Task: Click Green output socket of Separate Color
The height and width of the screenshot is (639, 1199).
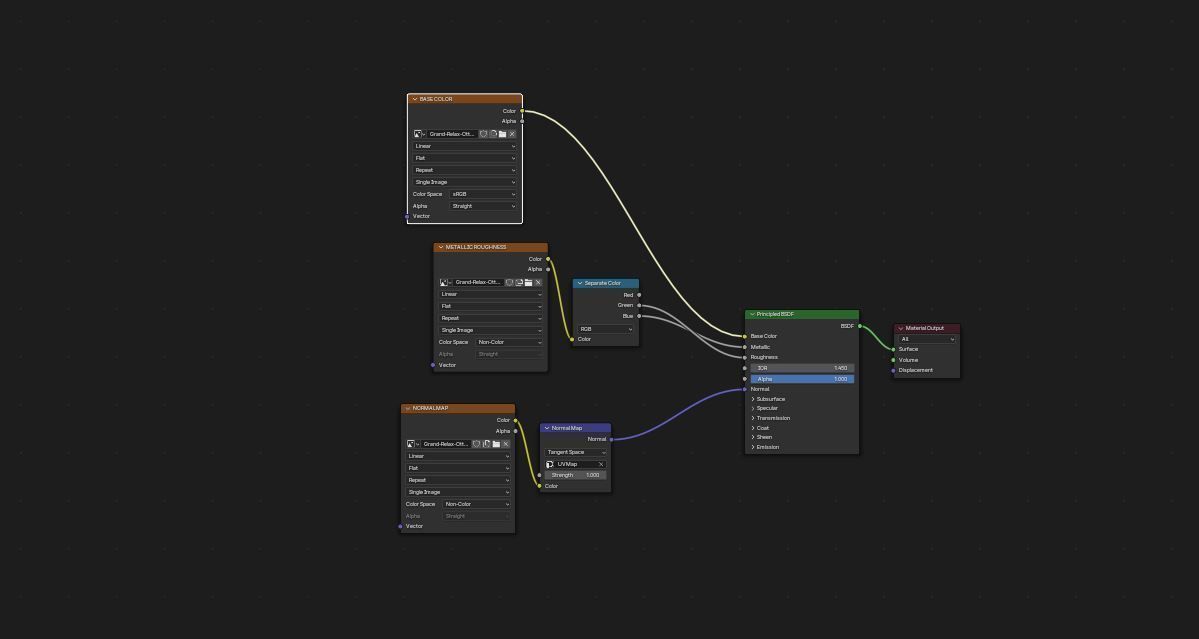Action: point(639,306)
